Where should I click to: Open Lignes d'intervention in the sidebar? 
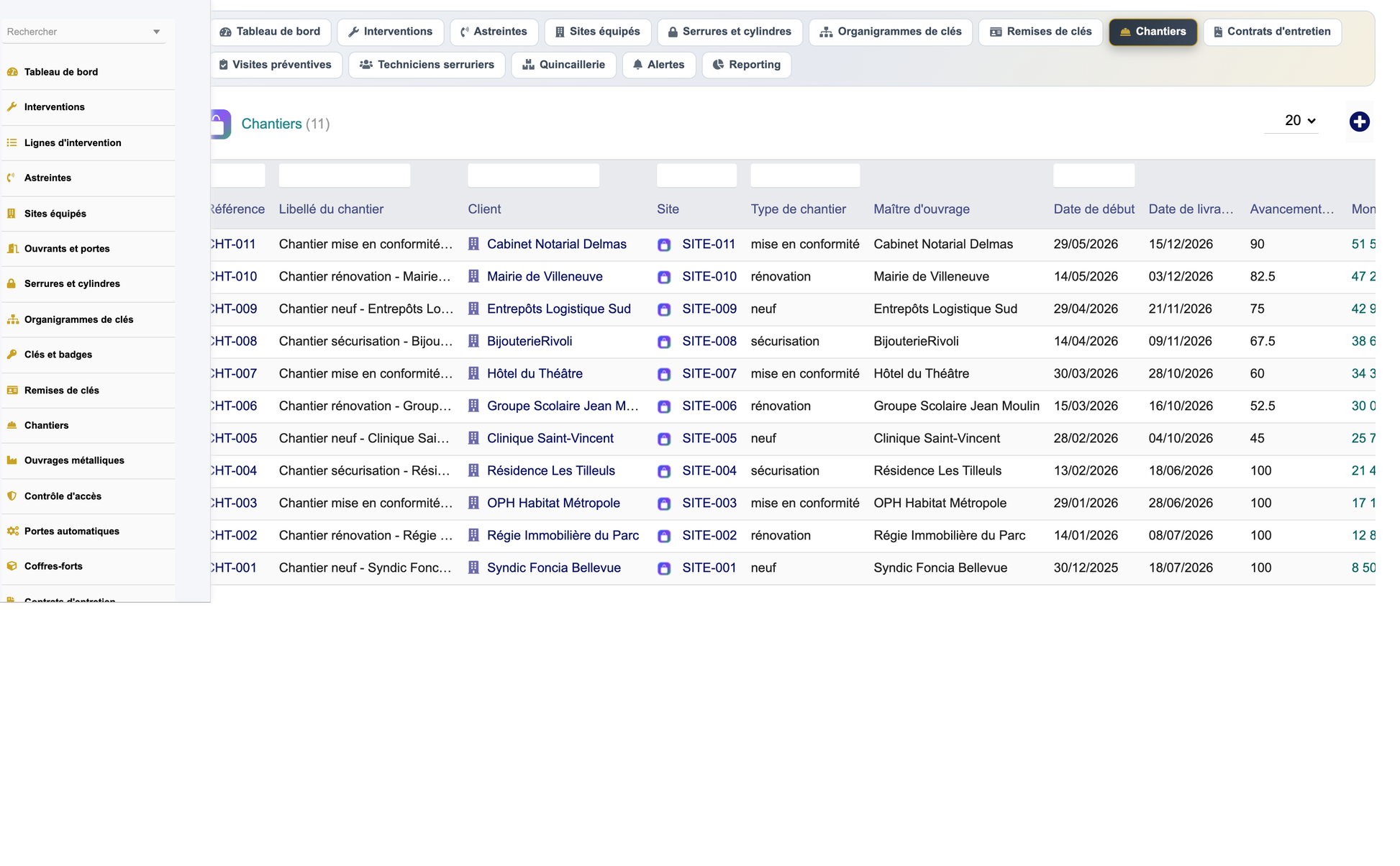(x=73, y=143)
